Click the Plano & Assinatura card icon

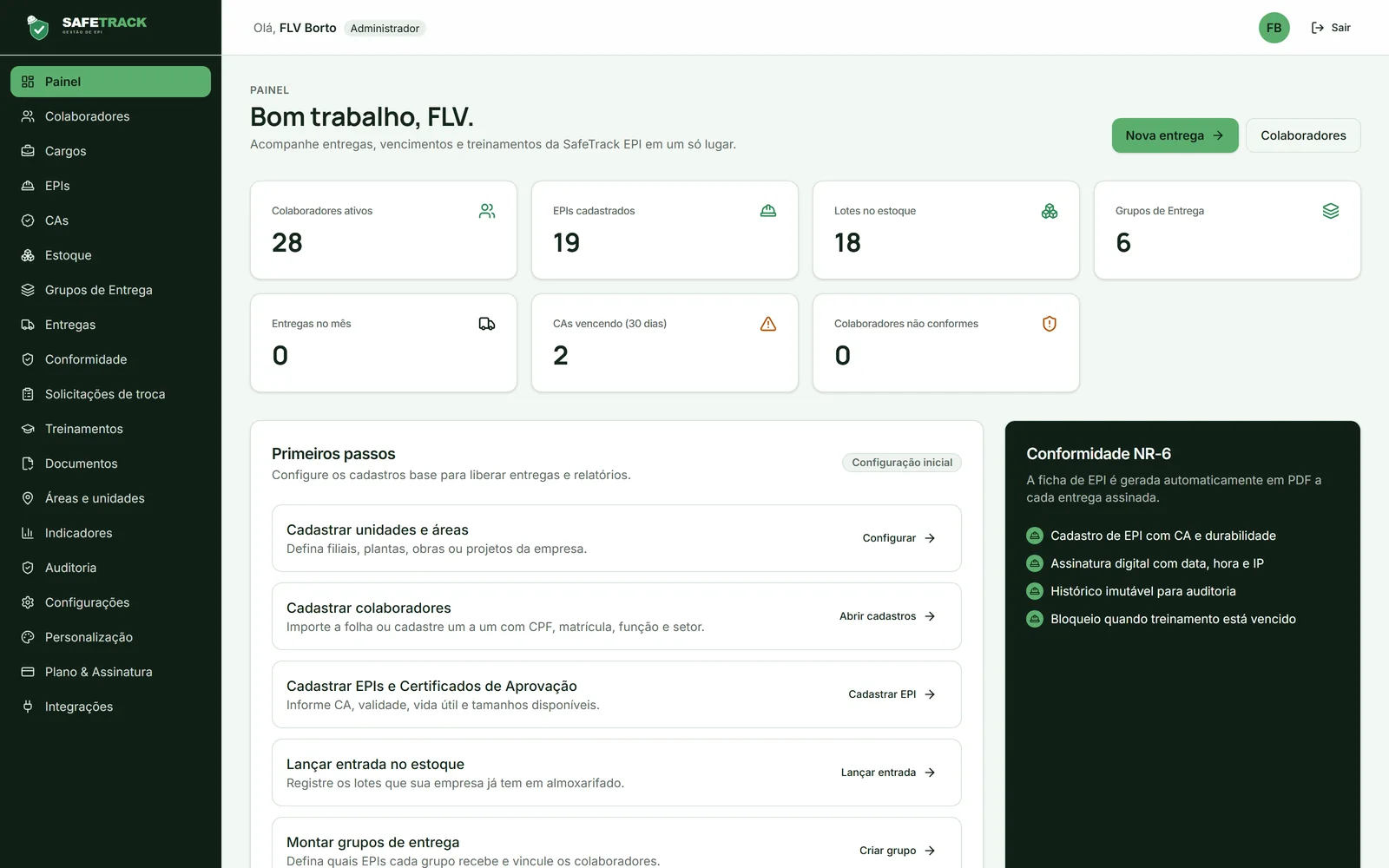pyautogui.click(x=28, y=672)
